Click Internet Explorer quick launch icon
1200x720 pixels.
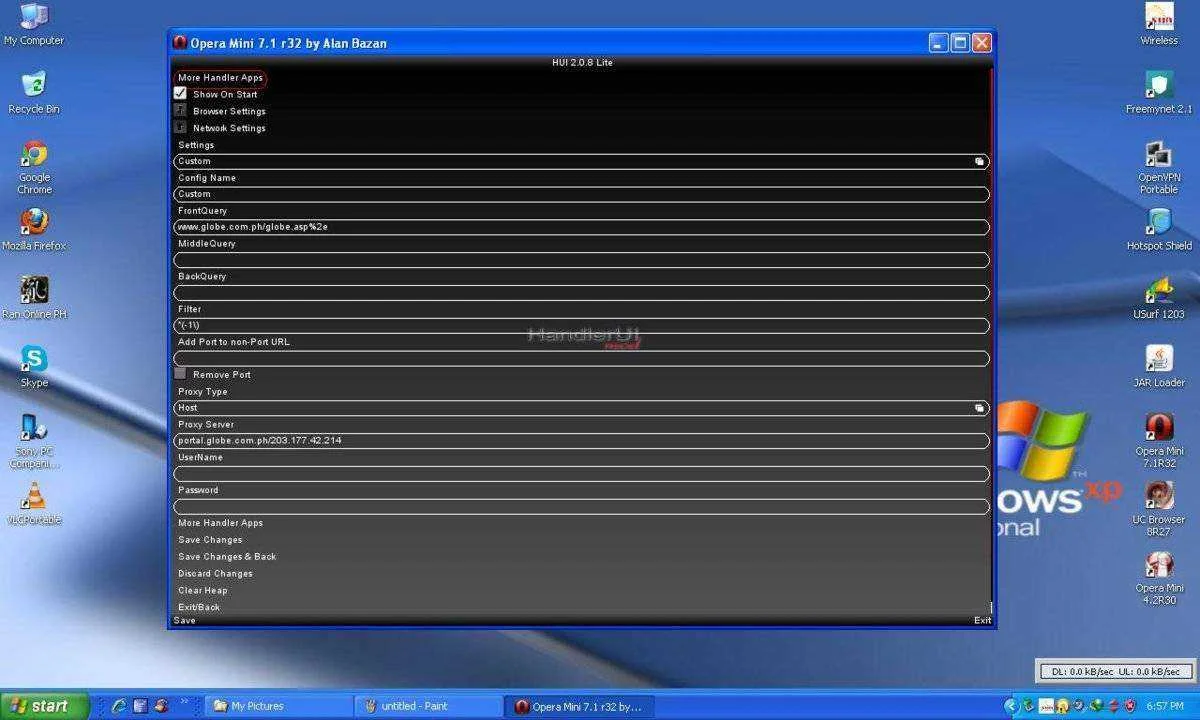pyautogui.click(x=119, y=706)
